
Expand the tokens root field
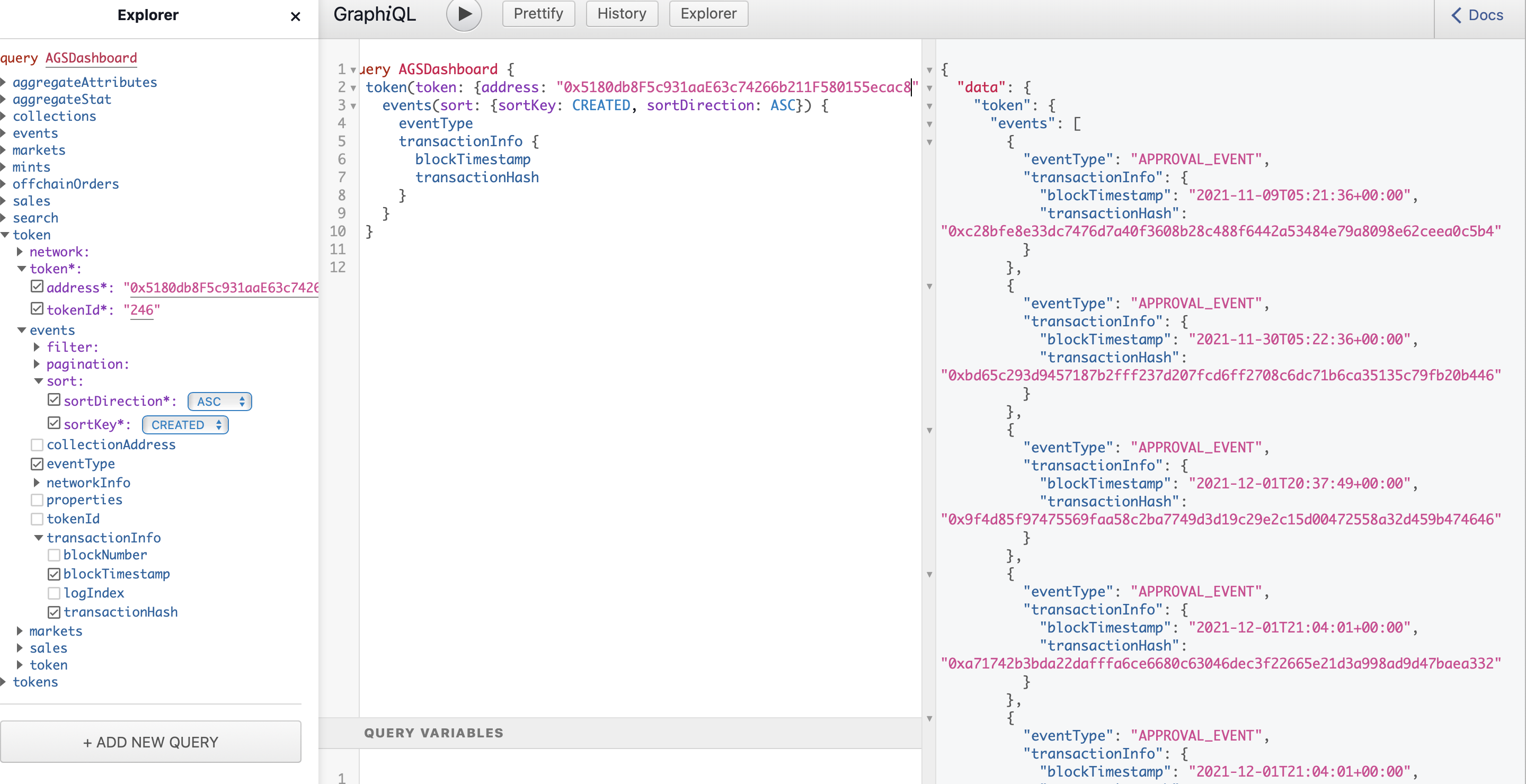[4, 682]
